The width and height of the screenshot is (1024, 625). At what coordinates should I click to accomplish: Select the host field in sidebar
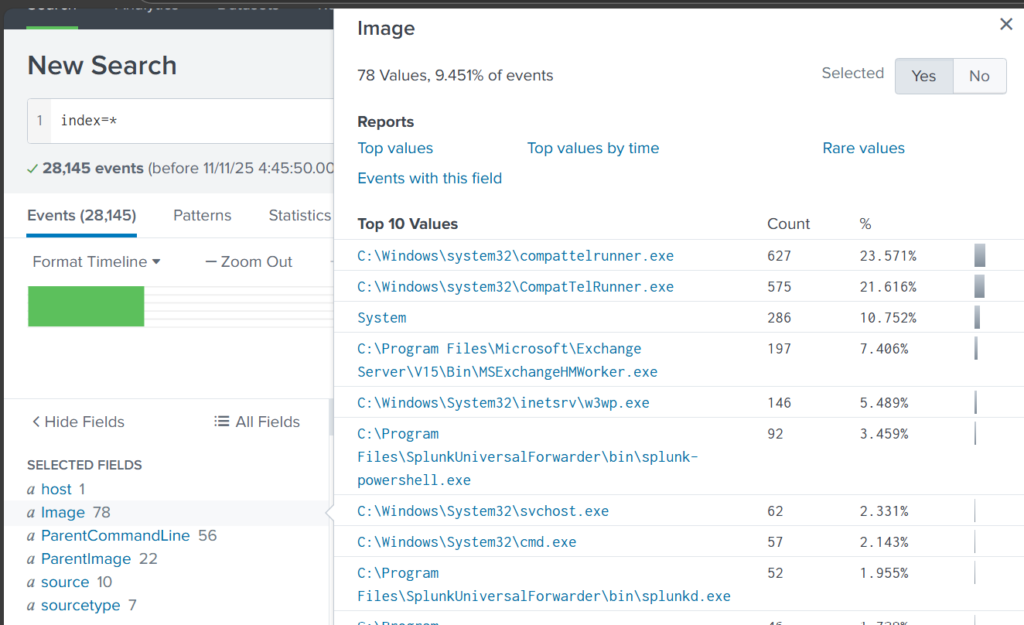56,489
